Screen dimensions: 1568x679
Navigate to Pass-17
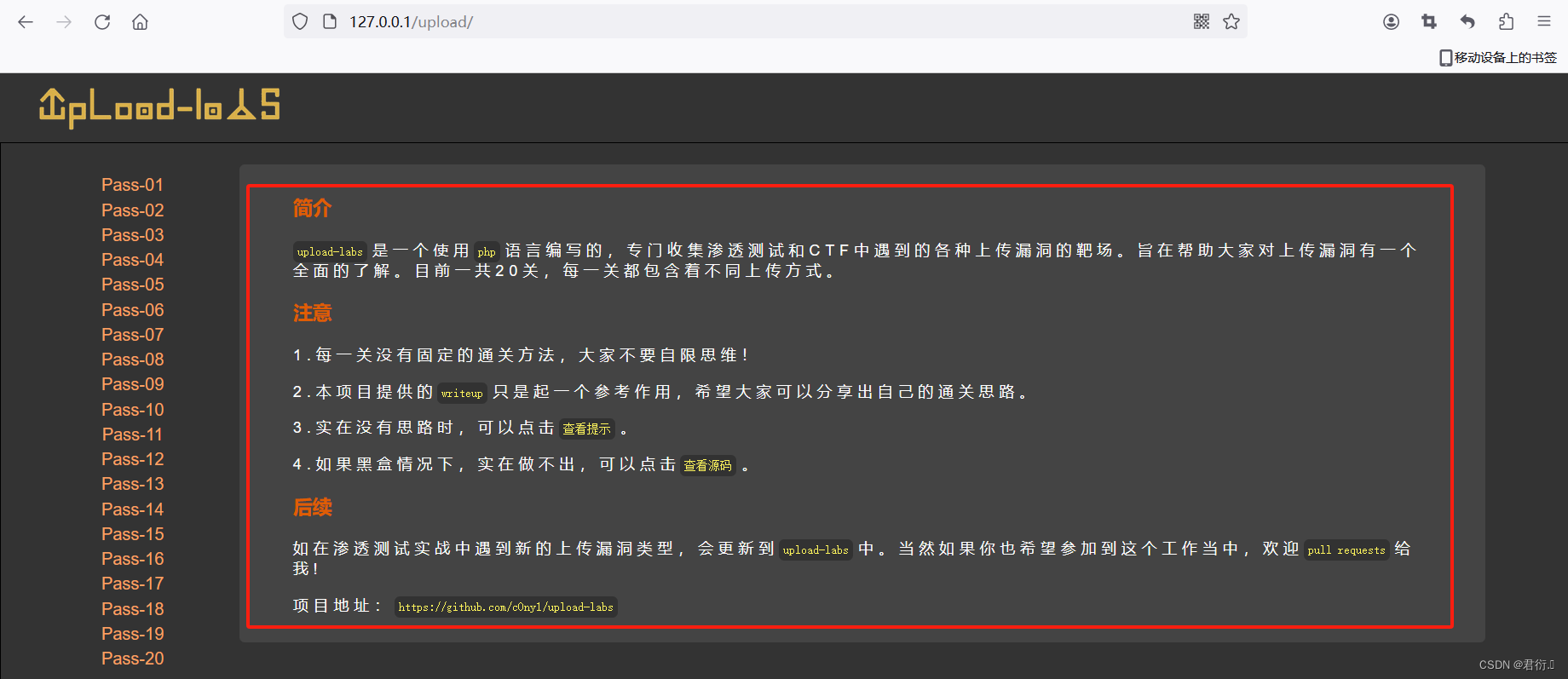coord(132,584)
